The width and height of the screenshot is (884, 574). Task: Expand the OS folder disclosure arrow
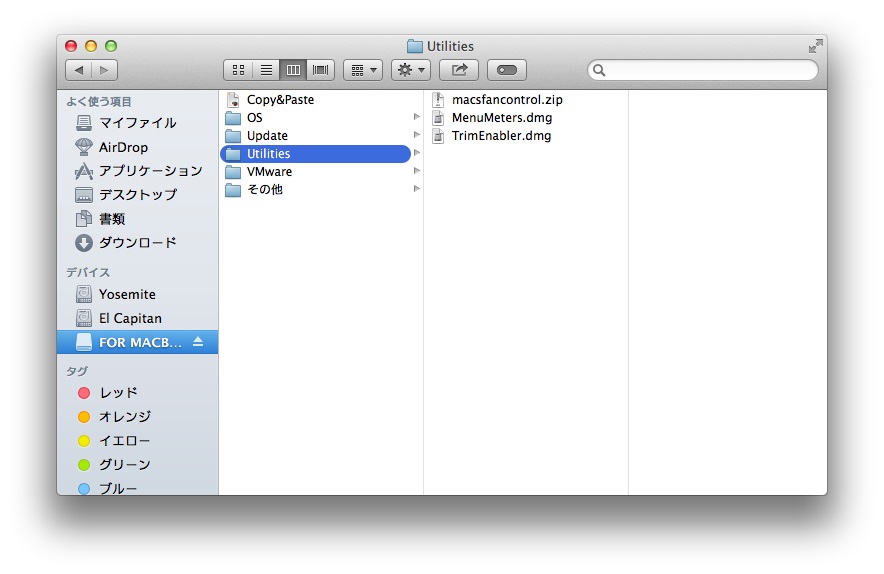click(x=417, y=117)
